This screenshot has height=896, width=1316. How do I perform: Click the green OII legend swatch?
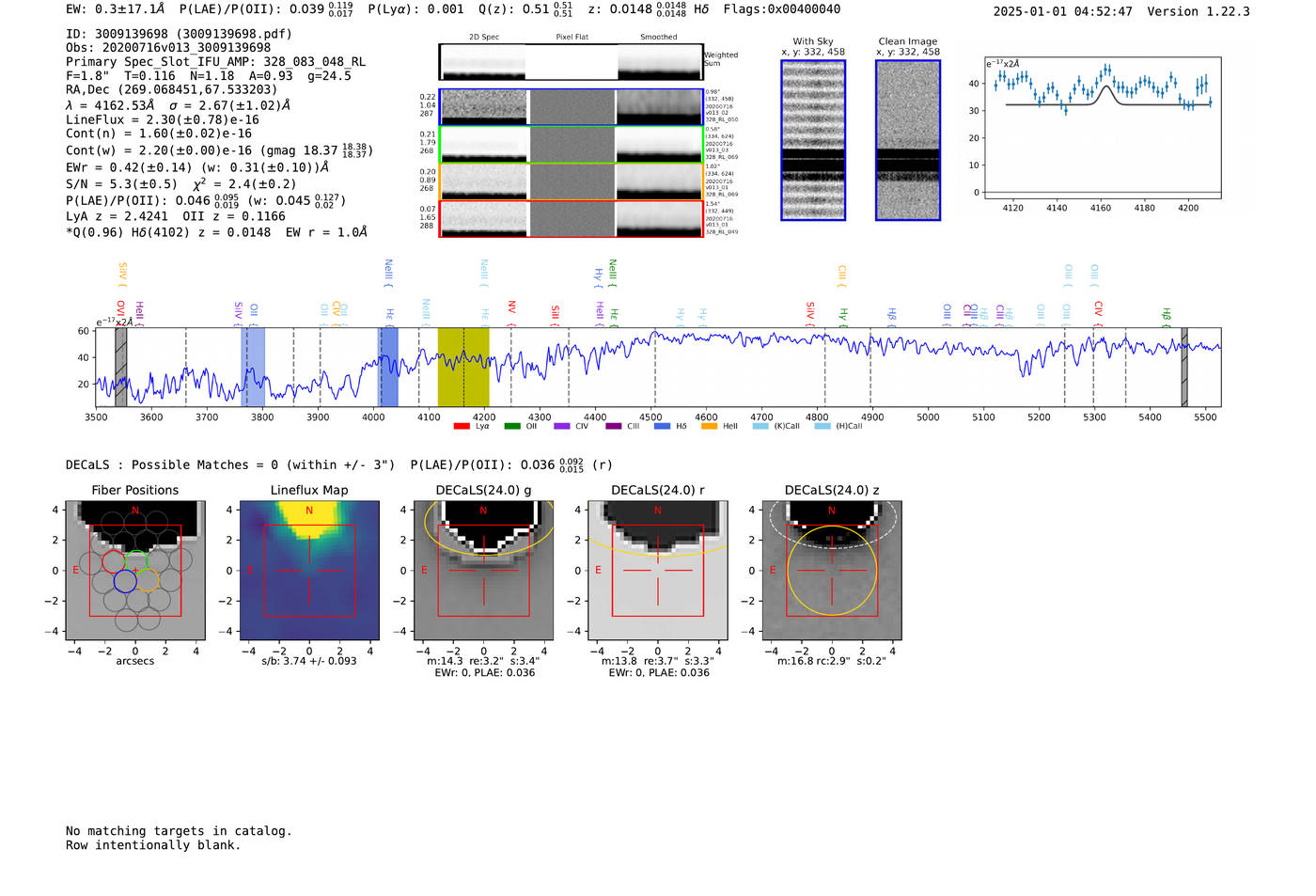point(512,426)
